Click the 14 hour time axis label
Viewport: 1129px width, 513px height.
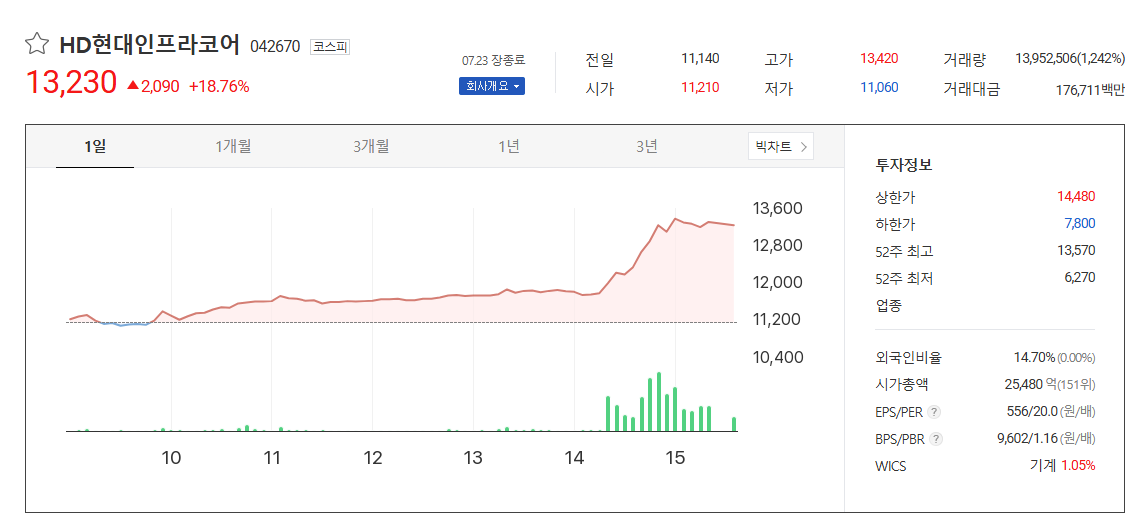574,458
